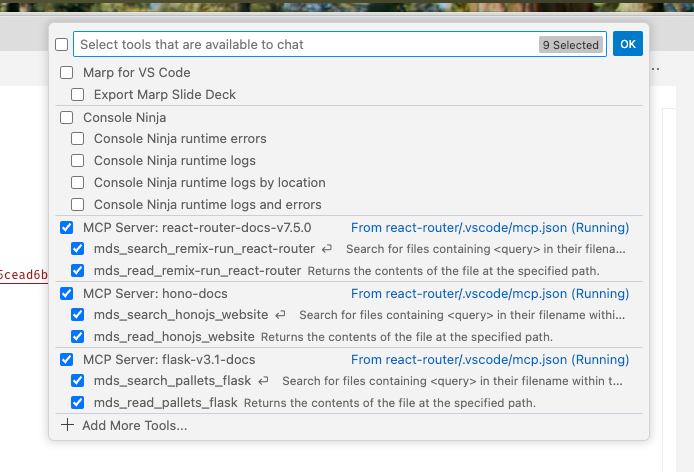Open react-router mcp.json link for hono-docs
Viewport: 694px width, 472px height.
coord(490,293)
